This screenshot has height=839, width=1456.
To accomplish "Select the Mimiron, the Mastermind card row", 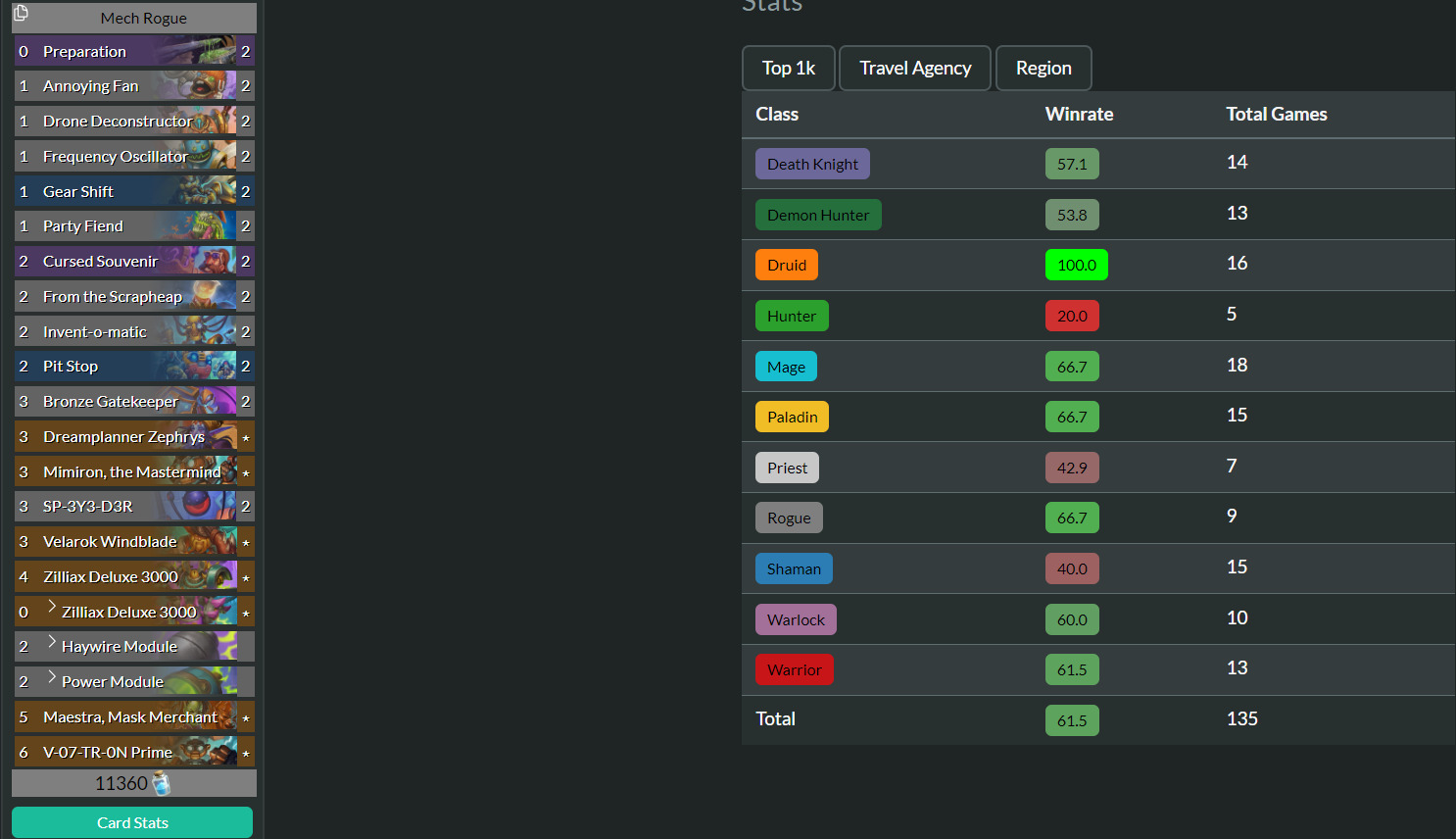I will pyautogui.click(x=132, y=471).
